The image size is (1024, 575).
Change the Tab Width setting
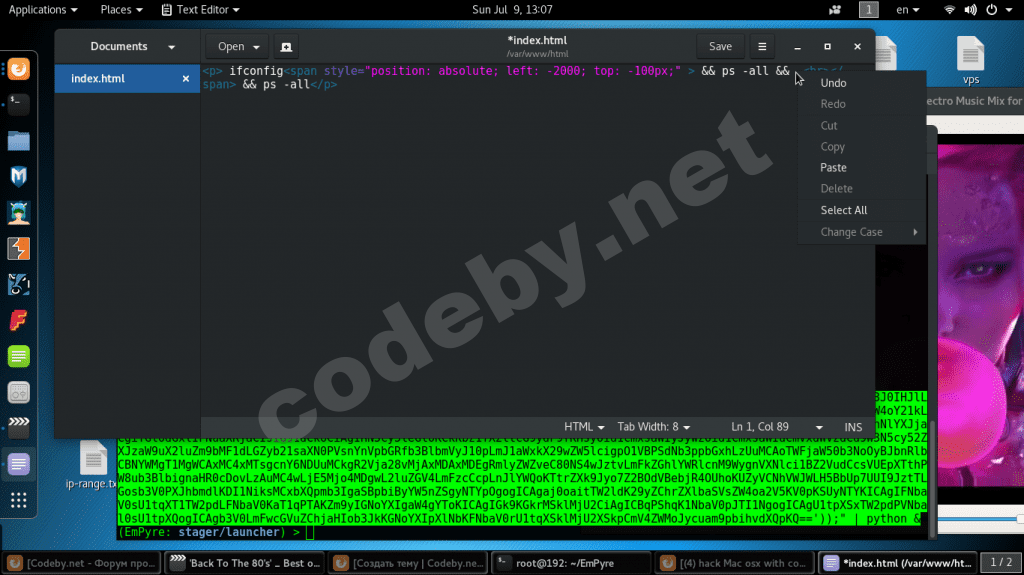654,427
